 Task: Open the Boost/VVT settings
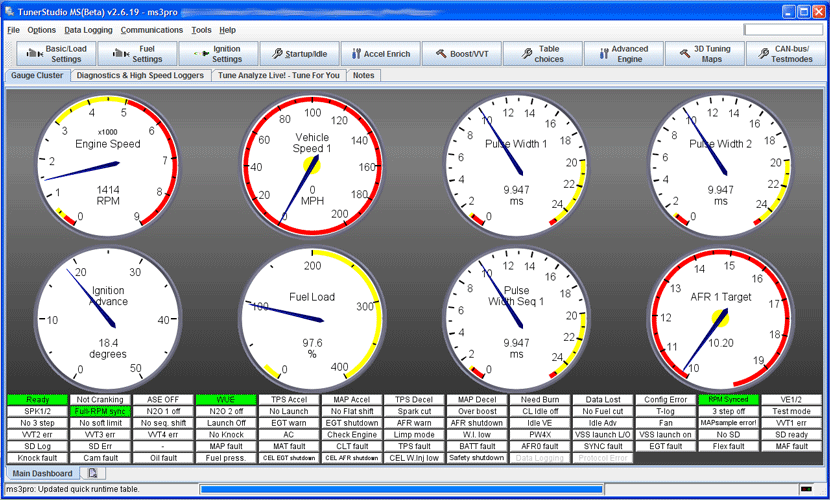coord(461,54)
